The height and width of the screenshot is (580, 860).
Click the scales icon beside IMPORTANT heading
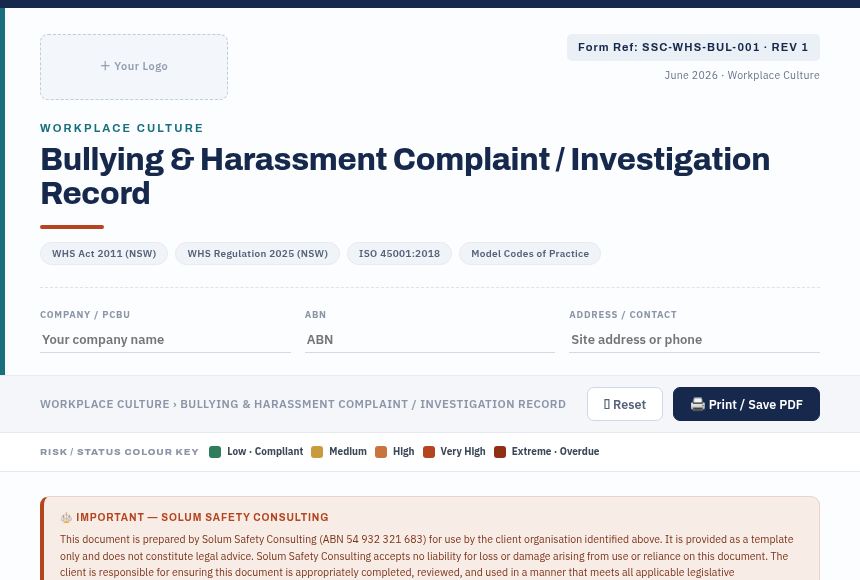click(66, 517)
